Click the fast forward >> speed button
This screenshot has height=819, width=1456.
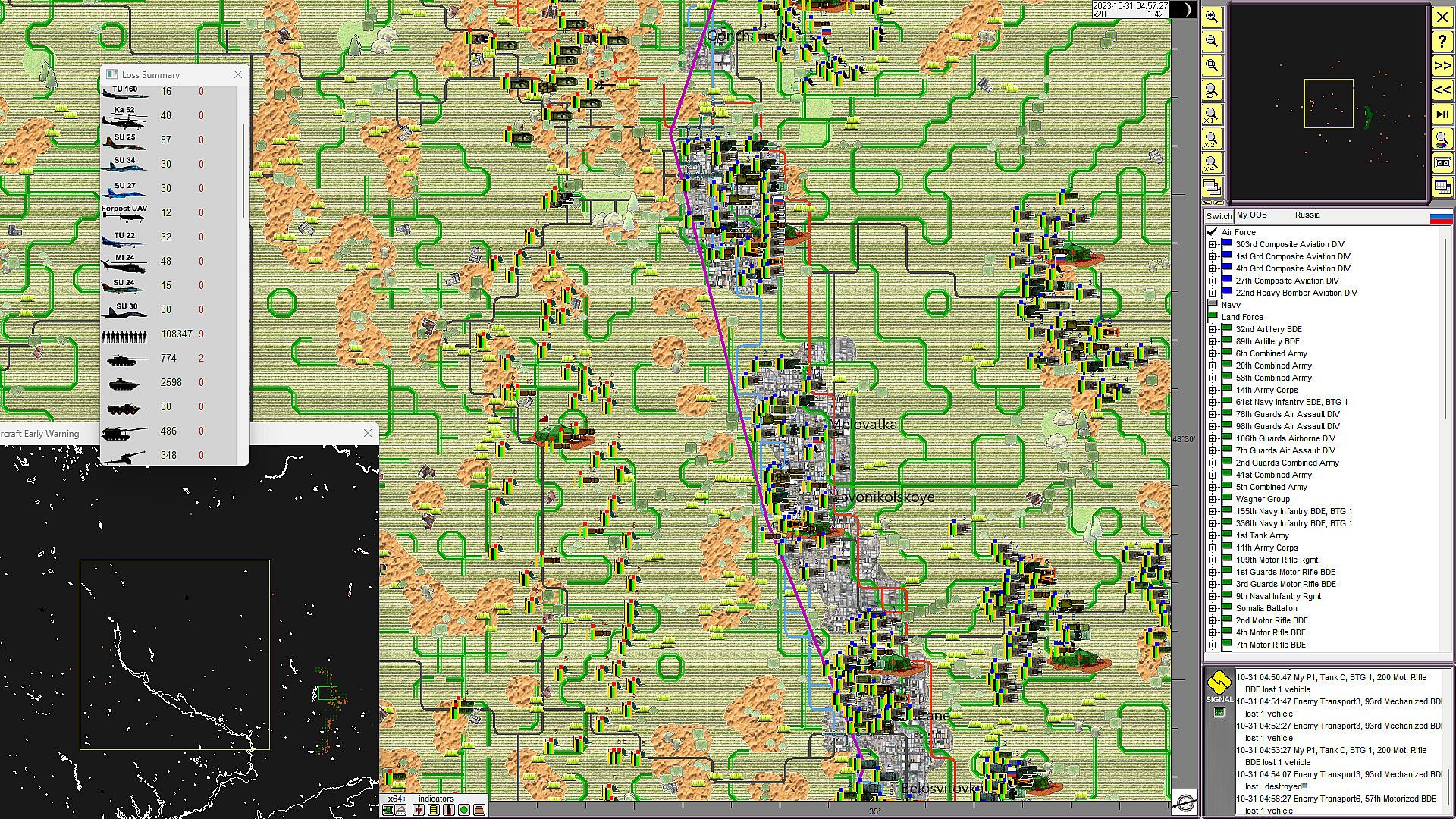(1442, 66)
